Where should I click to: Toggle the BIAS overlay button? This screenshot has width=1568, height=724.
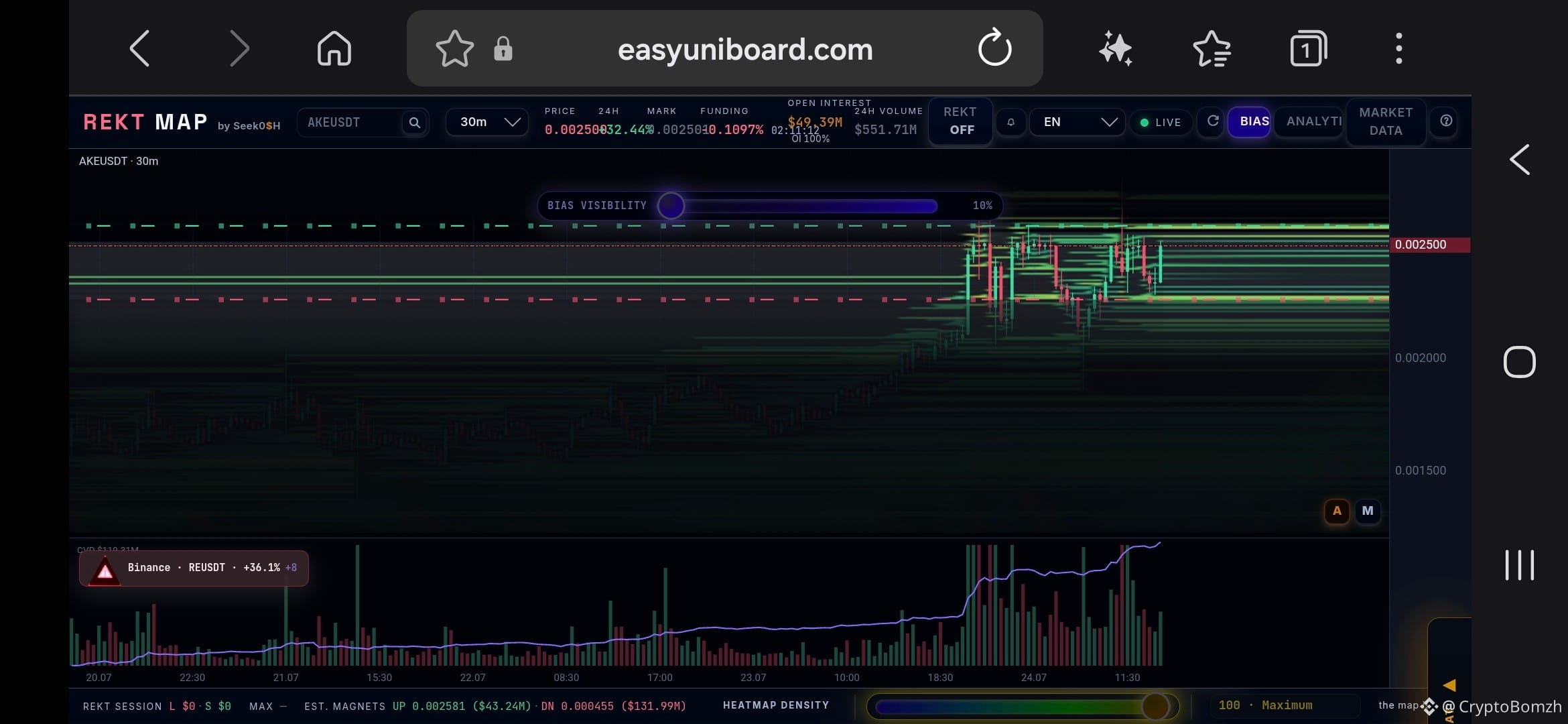[1249, 121]
